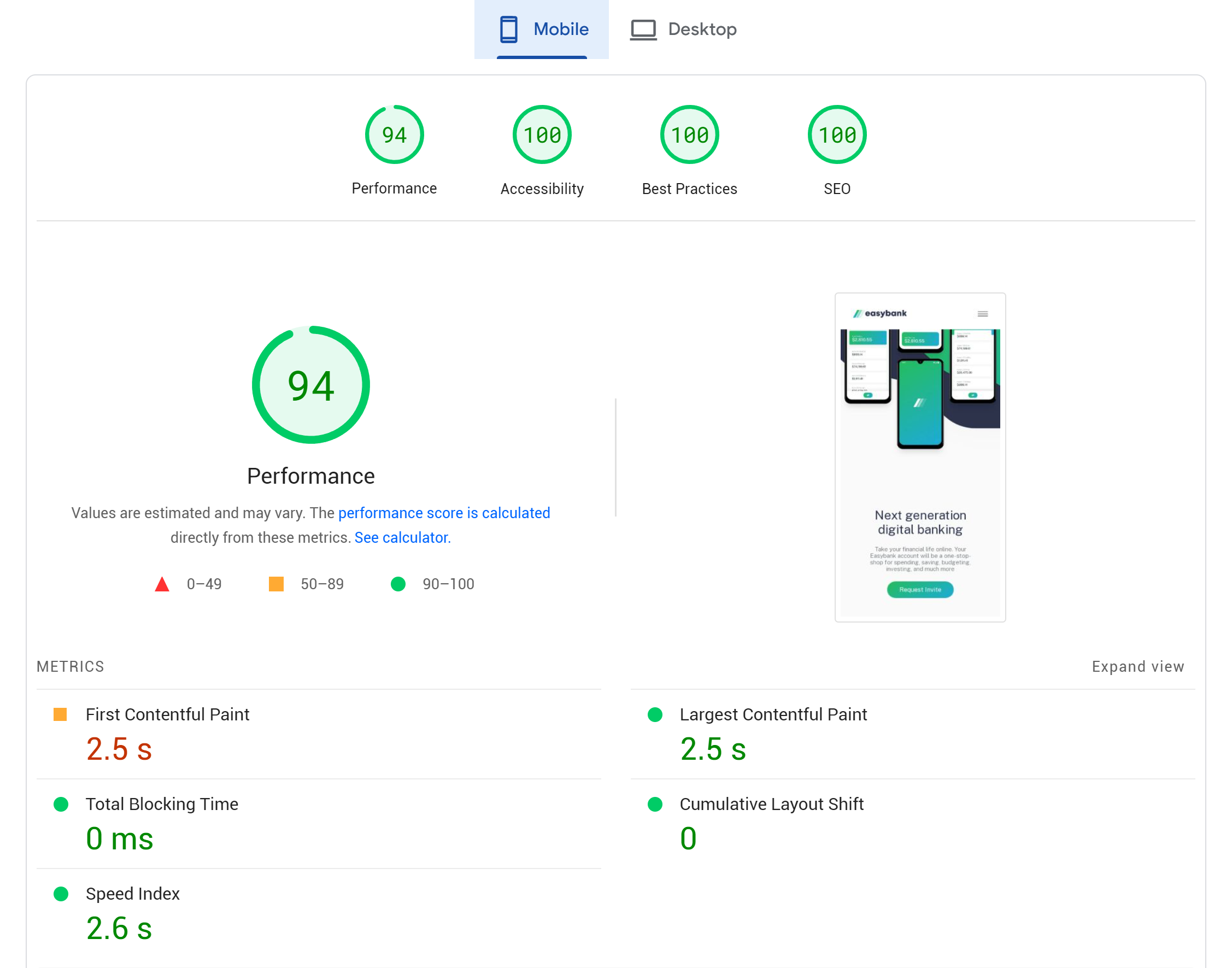Open the performance score is calculated link
This screenshot has height=968, width=1232.
click(x=444, y=513)
